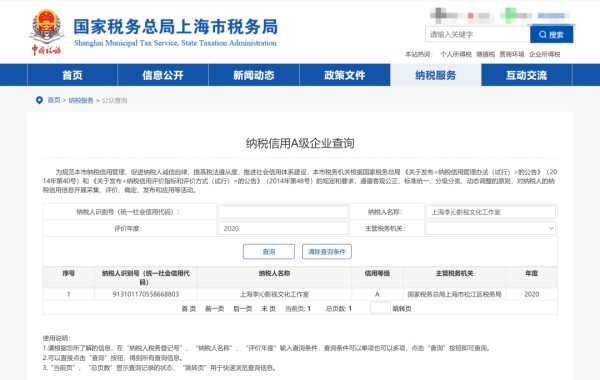Click the 增值税 hot word link
600x380 pixels.
(486, 54)
